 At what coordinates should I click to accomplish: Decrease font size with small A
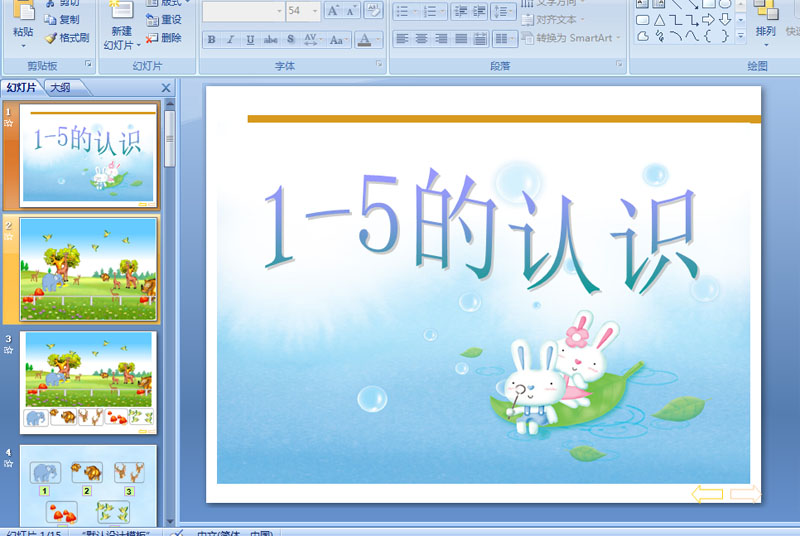pyautogui.click(x=351, y=11)
